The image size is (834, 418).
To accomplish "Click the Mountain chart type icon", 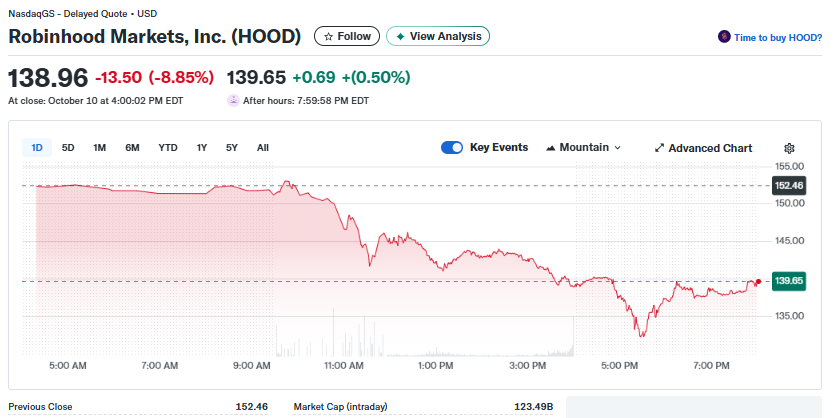I will pyautogui.click(x=550, y=148).
